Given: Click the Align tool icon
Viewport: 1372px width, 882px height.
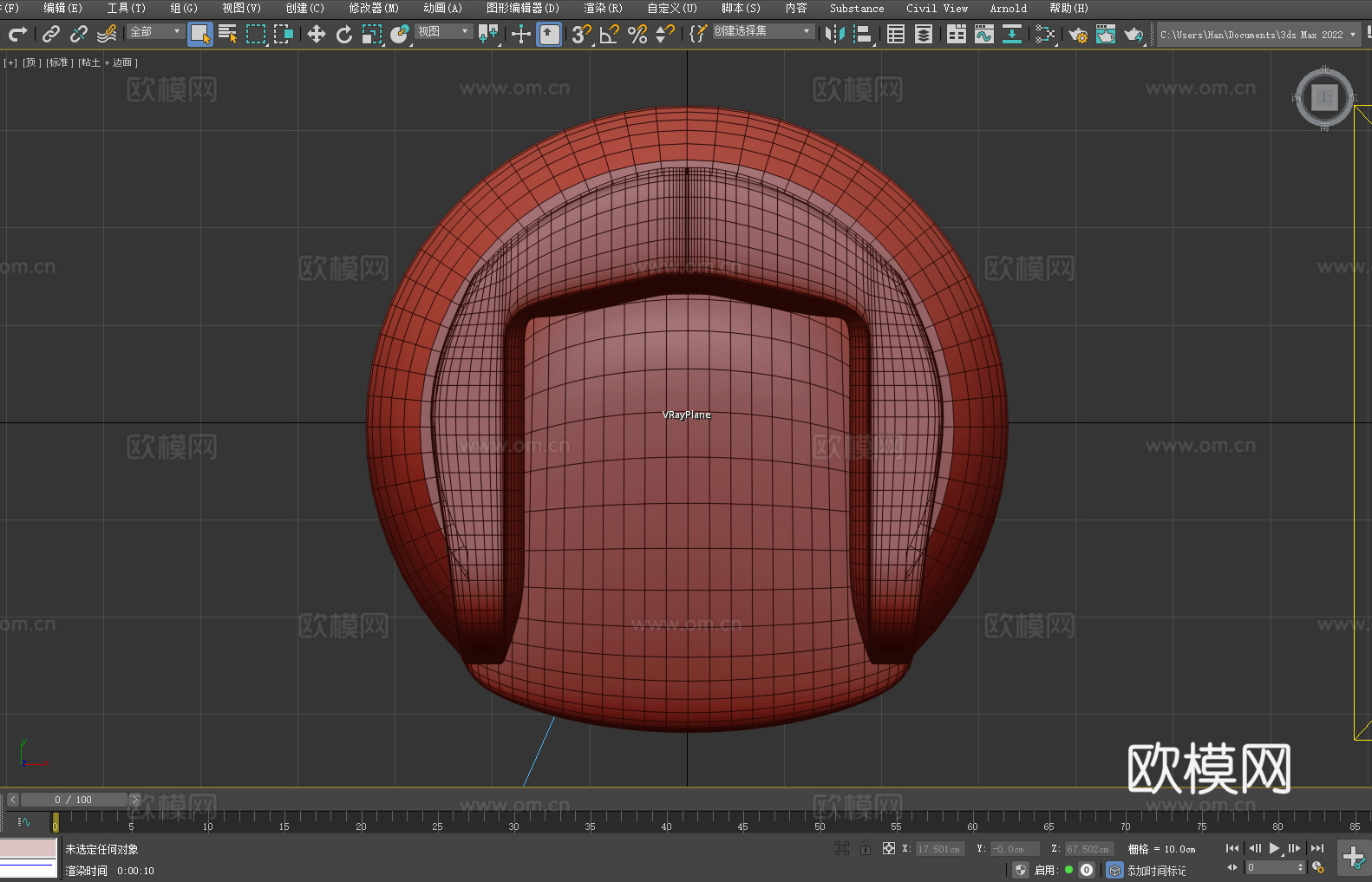Looking at the screenshot, I should (863, 34).
